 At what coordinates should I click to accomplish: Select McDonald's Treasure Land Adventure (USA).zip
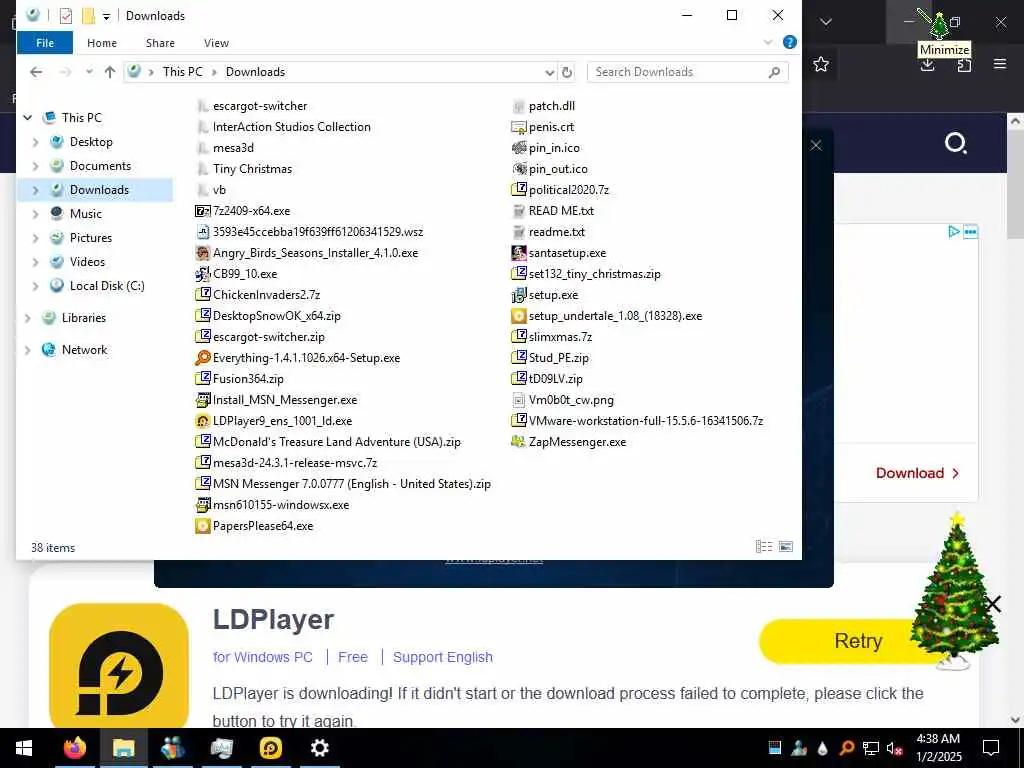[328, 441]
